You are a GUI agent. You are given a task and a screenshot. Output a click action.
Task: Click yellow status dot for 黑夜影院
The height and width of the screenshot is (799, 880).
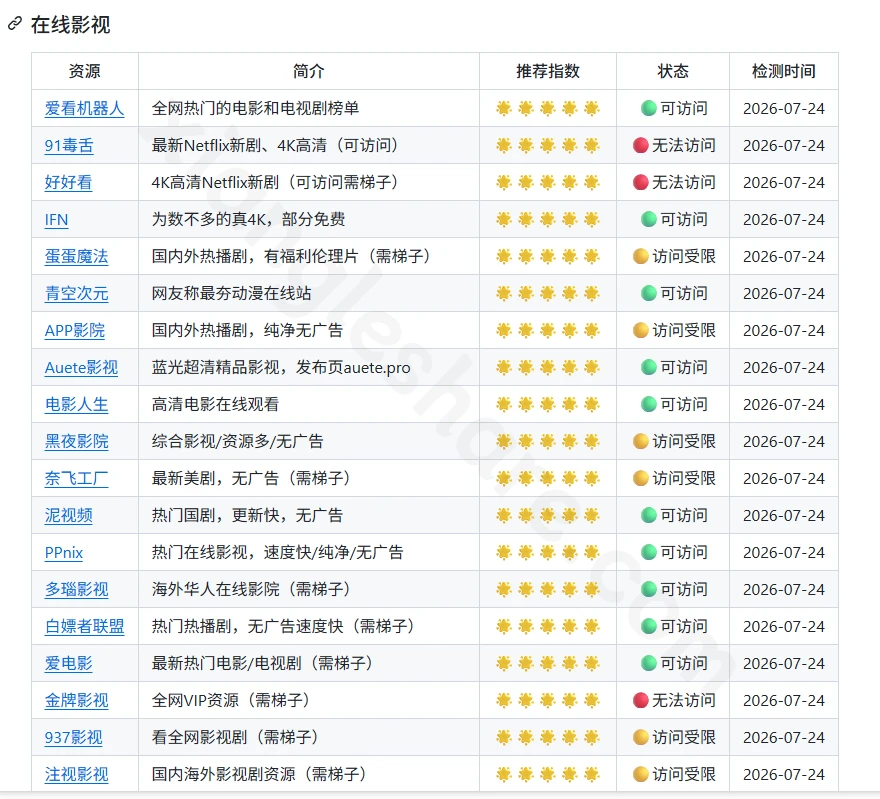[641, 442]
